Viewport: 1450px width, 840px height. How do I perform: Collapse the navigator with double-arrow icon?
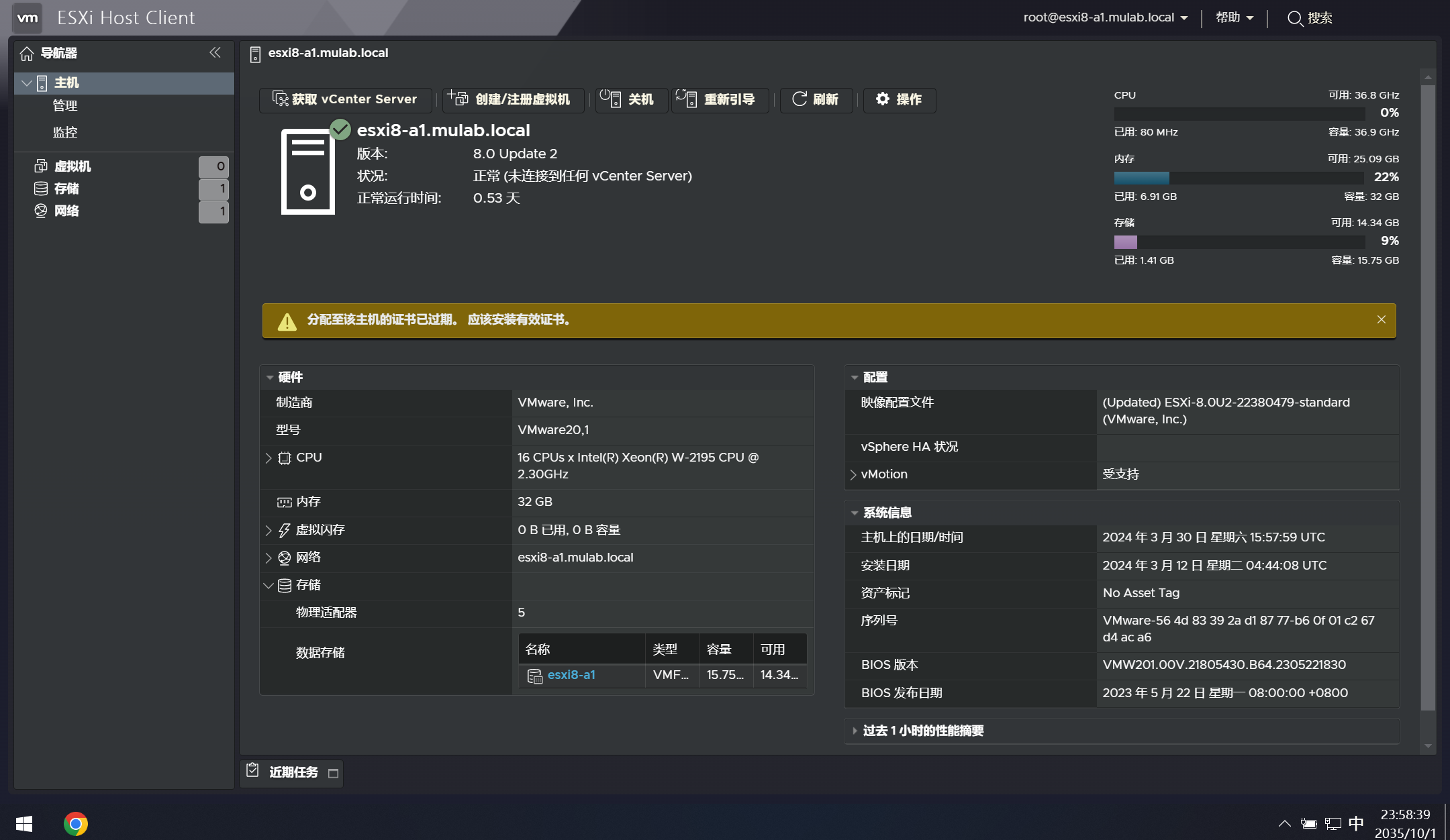point(215,52)
